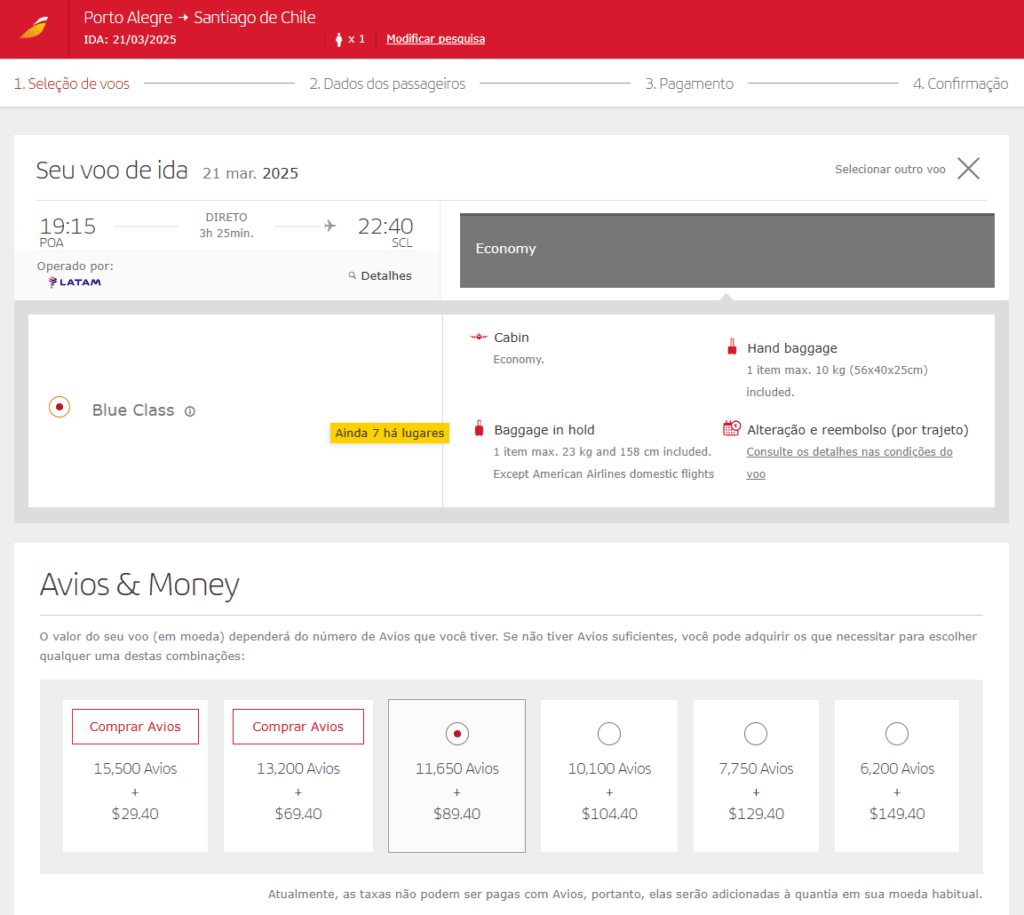
Task: Select the Economy cabin tab
Action: pos(727,250)
